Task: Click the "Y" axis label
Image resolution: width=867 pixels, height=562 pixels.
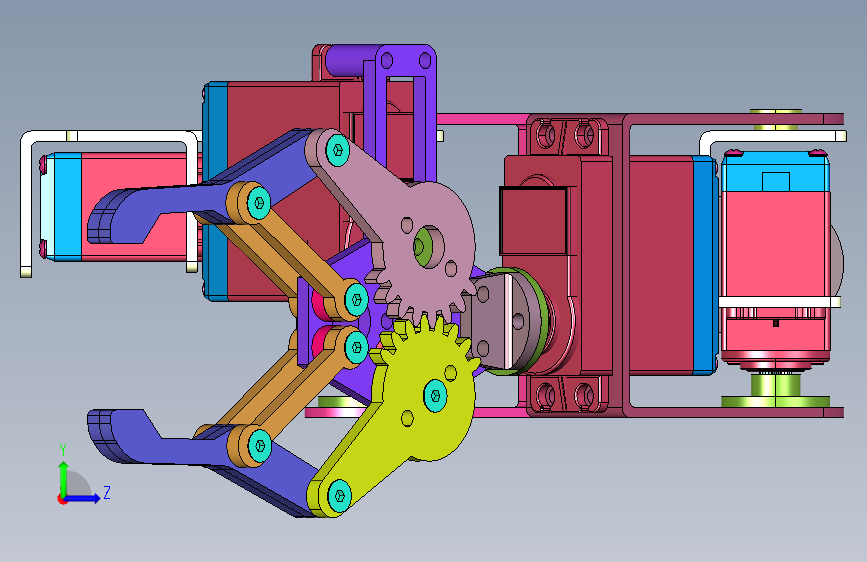Action: point(63,450)
